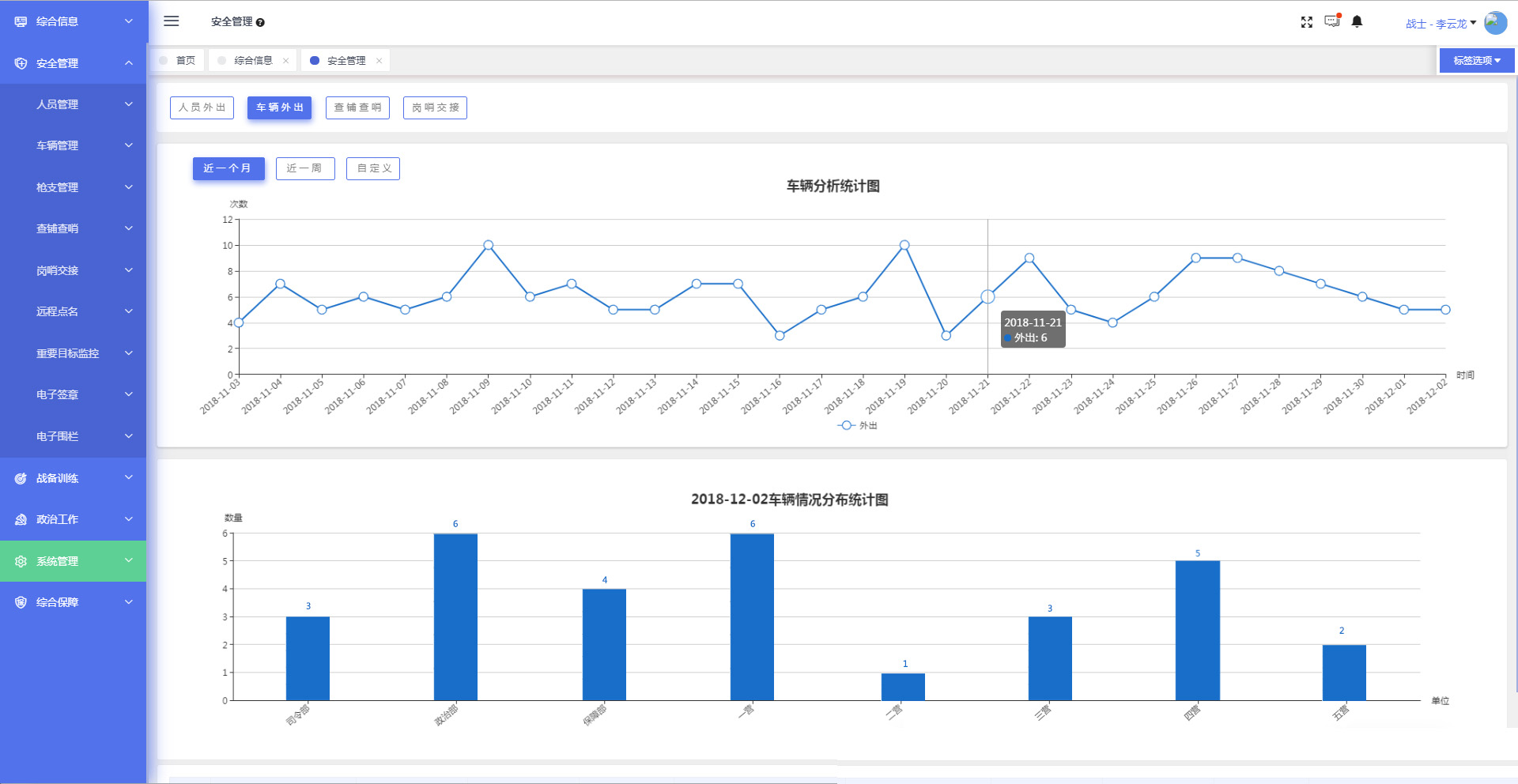Screen dimensions: 1518x784
Task: Switch to the 首页 tab
Action: point(178,61)
